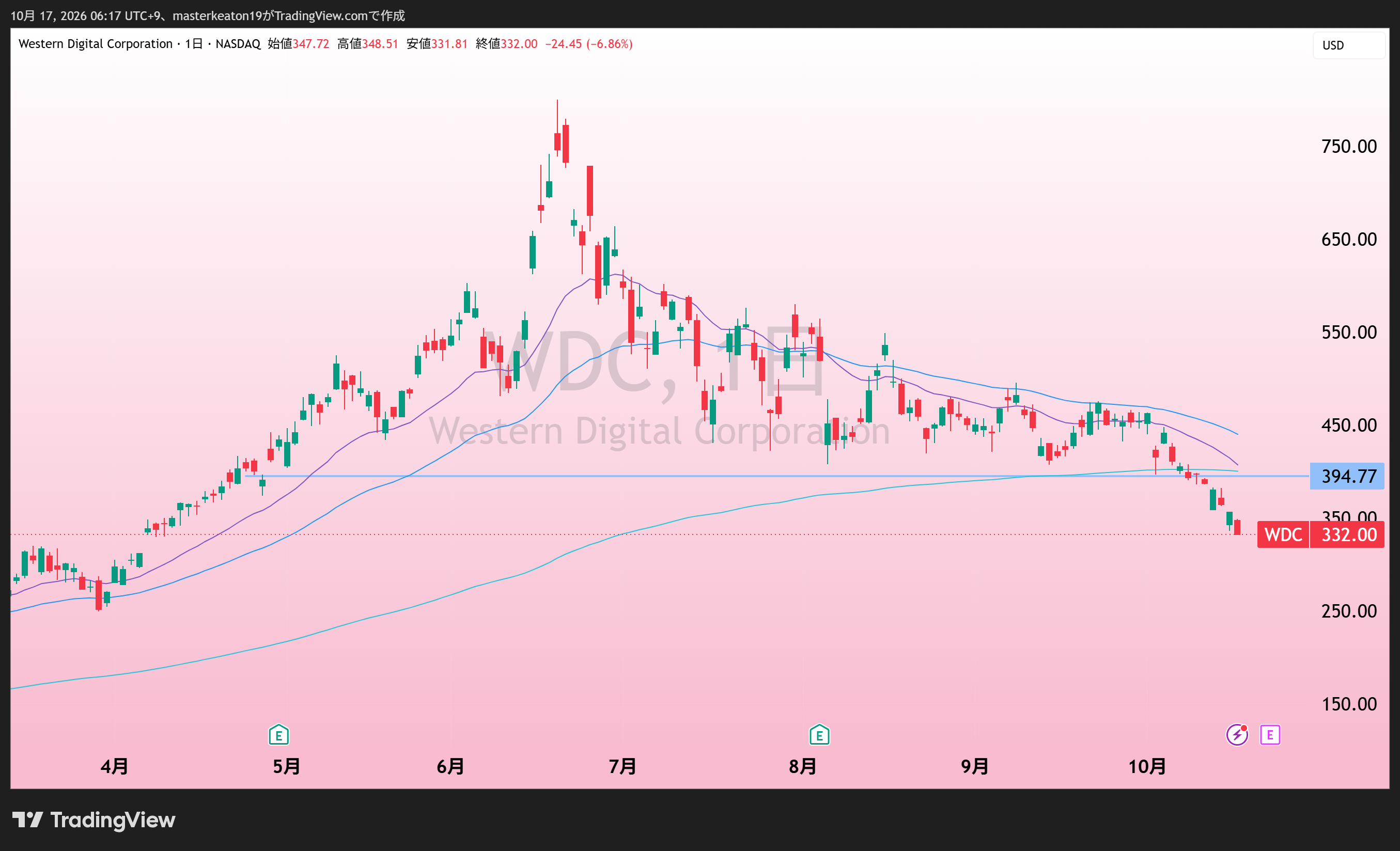
Task: Click the 9月 time axis label
Action: click(x=975, y=767)
